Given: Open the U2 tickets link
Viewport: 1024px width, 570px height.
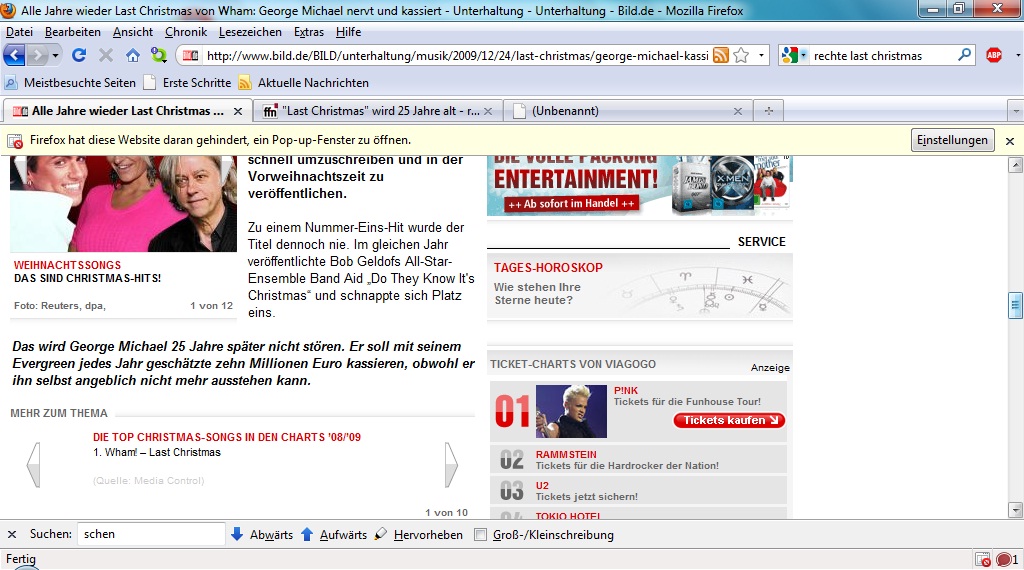Looking at the screenshot, I should coord(542,486).
